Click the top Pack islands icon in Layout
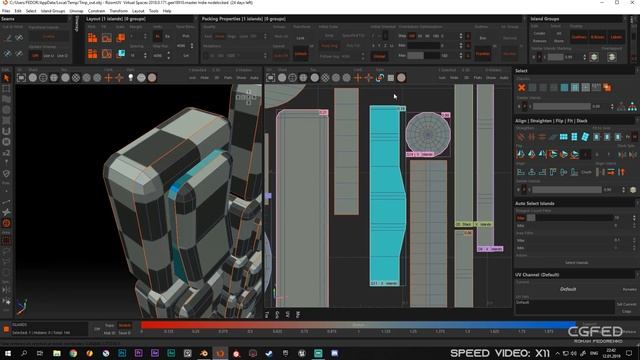The width and height of the screenshot is (640, 360). [93, 38]
